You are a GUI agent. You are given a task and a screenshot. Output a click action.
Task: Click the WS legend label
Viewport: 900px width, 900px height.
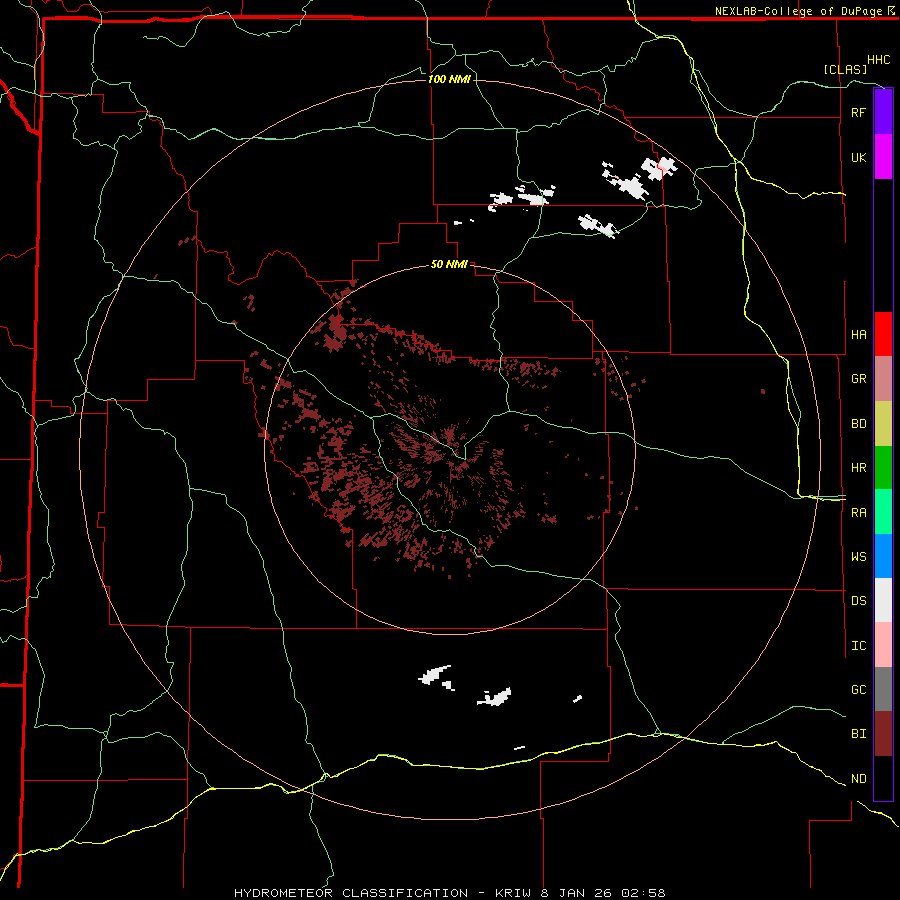[x=858, y=556]
